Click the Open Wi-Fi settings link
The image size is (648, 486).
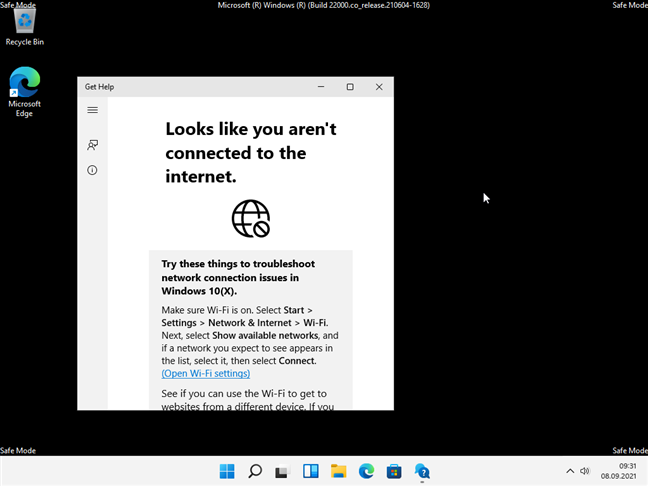coord(205,373)
